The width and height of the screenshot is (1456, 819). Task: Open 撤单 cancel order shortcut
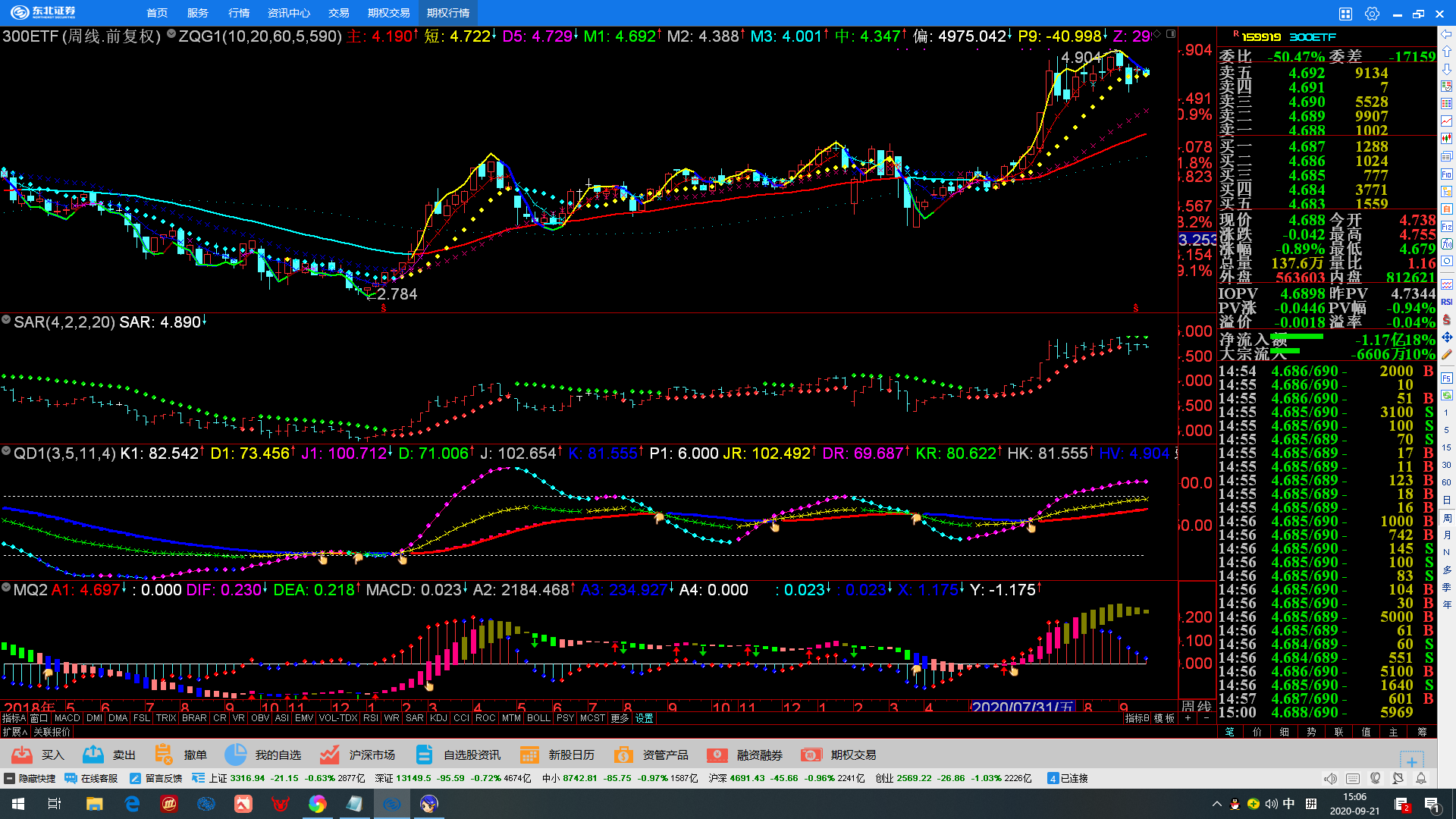coord(164,755)
